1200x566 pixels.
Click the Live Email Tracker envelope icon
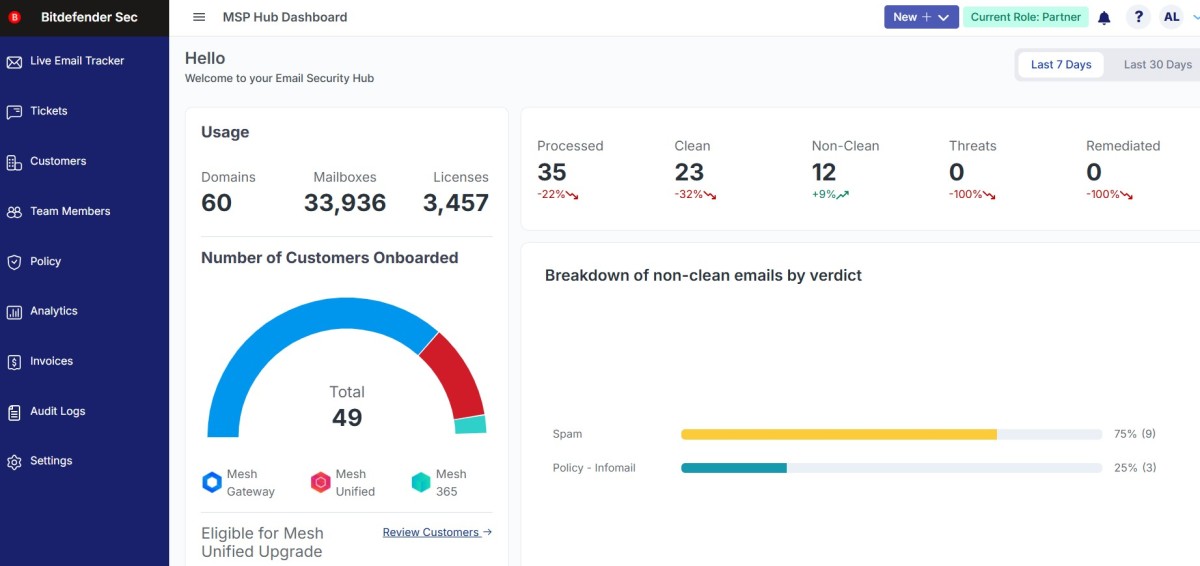(14, 62)
